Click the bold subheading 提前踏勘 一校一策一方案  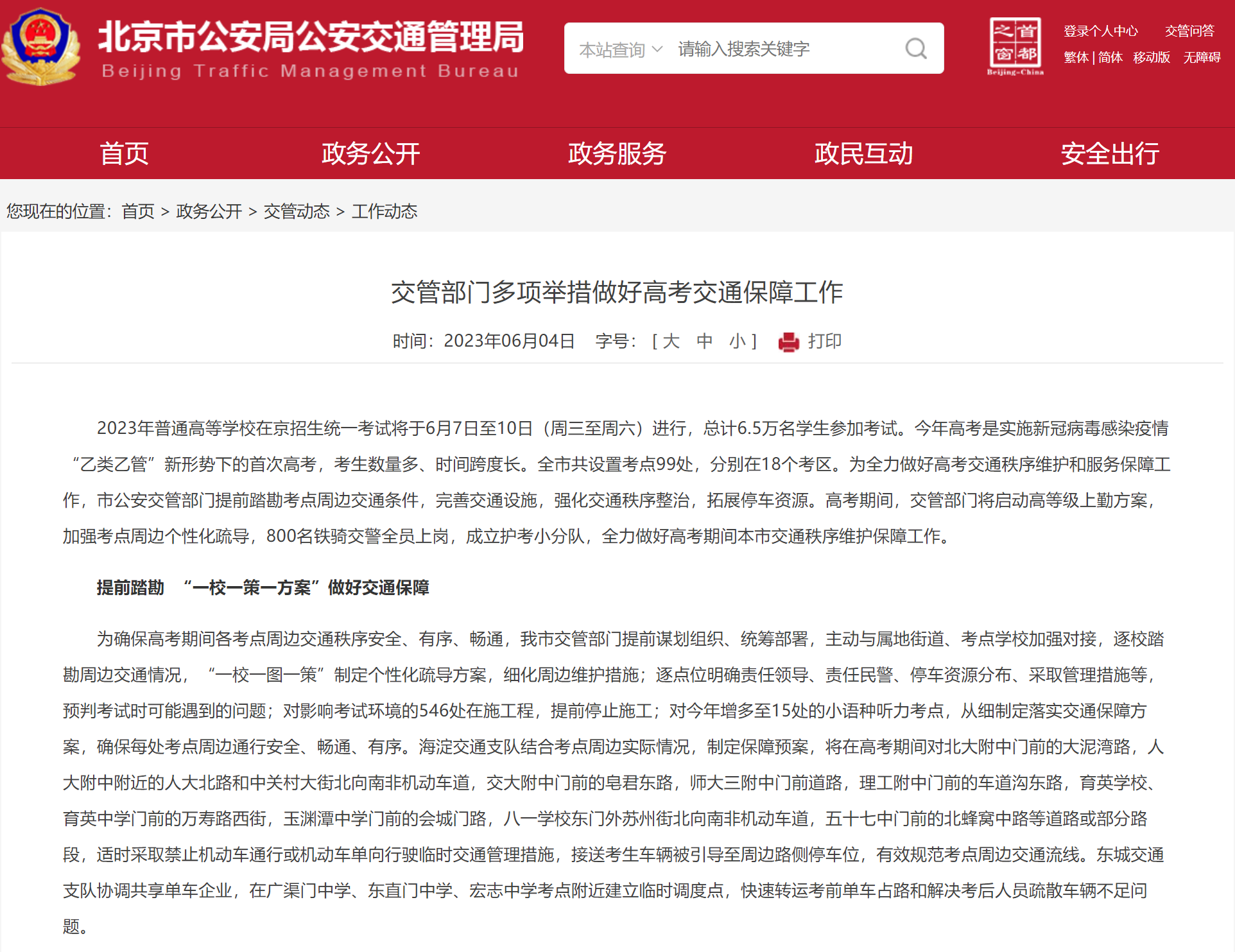pos(263,587)
